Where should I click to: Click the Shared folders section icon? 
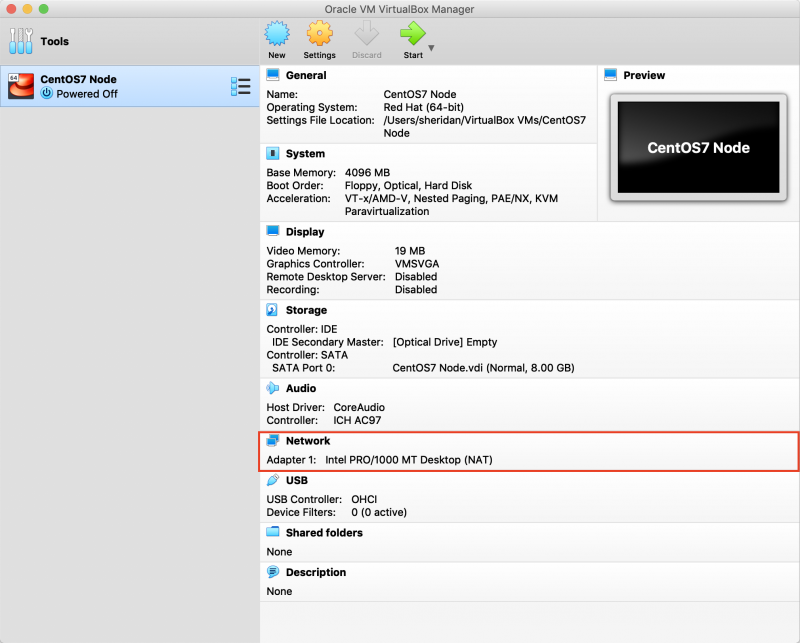(273, 532)
